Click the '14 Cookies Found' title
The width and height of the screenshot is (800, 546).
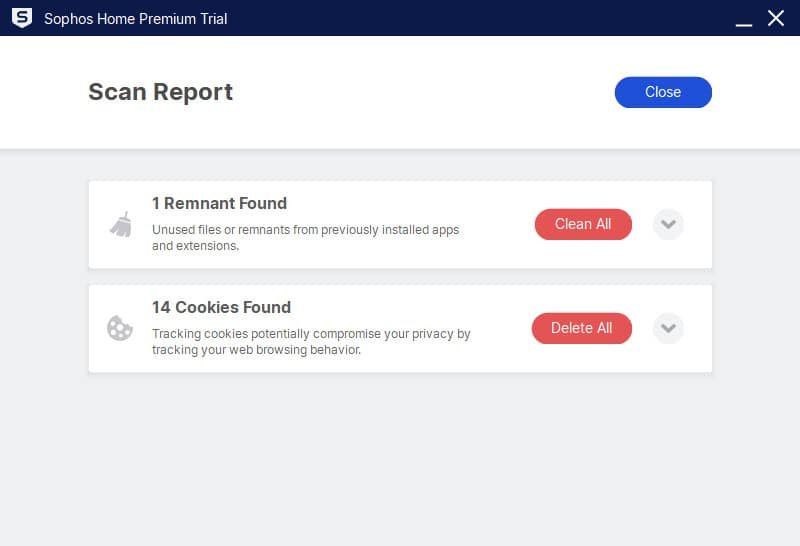(x=221, y=307)
